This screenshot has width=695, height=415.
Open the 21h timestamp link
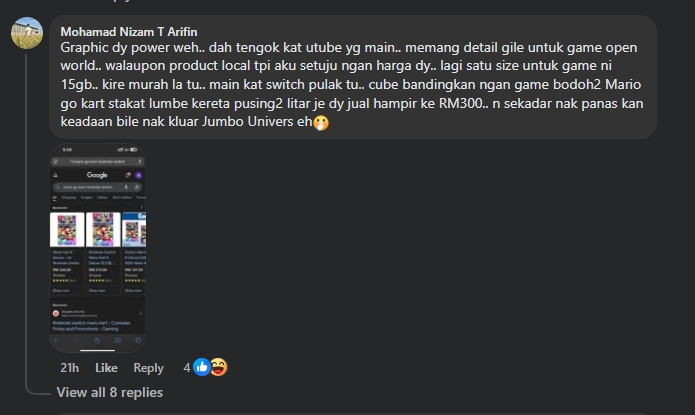click(70, 368)
